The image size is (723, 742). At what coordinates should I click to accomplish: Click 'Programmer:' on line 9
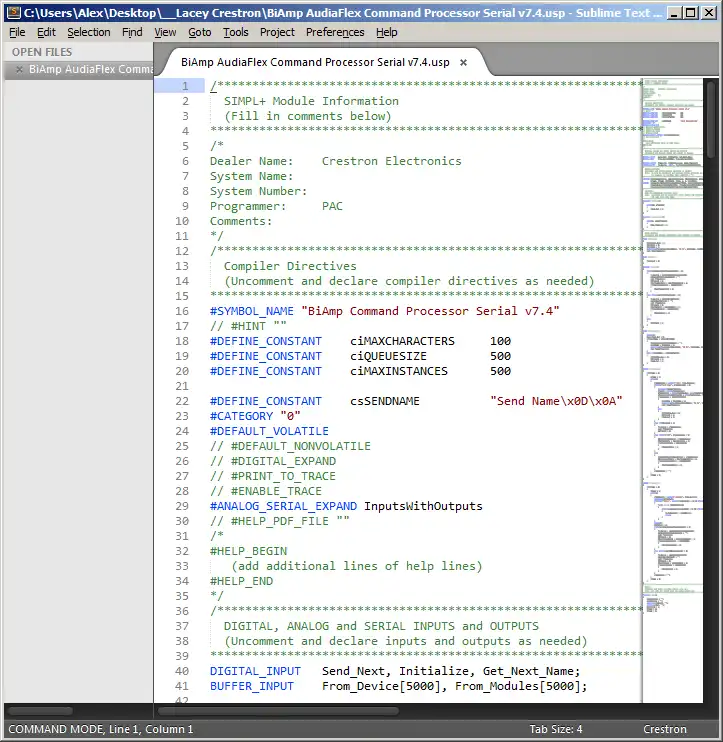(248, 206)
